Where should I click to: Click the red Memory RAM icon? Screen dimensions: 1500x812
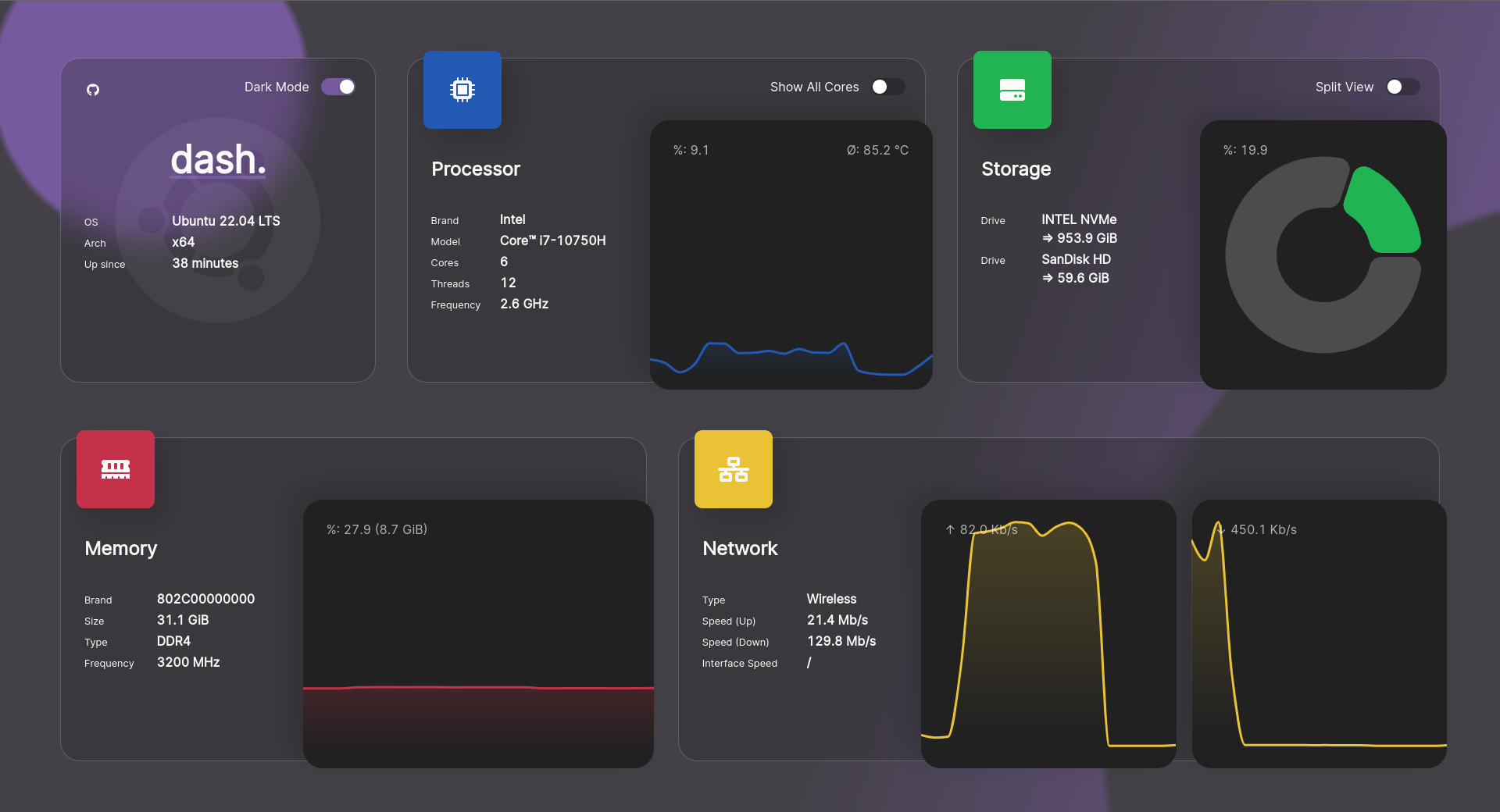115,468
